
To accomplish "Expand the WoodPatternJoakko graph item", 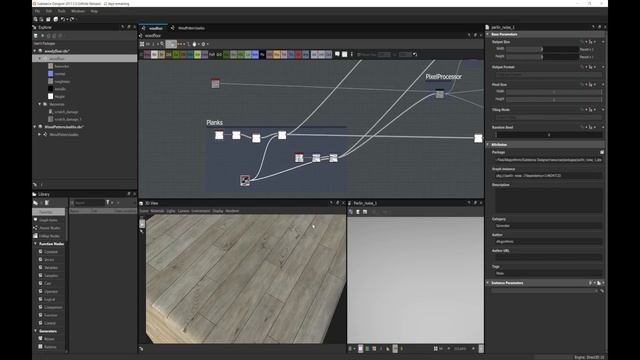I will pos(40,134).
